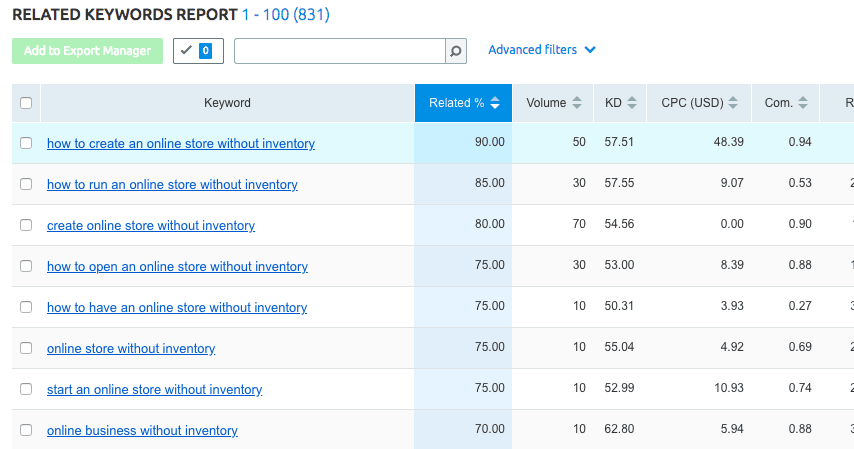Sort by Related % column arrows

tap(495, 103)
